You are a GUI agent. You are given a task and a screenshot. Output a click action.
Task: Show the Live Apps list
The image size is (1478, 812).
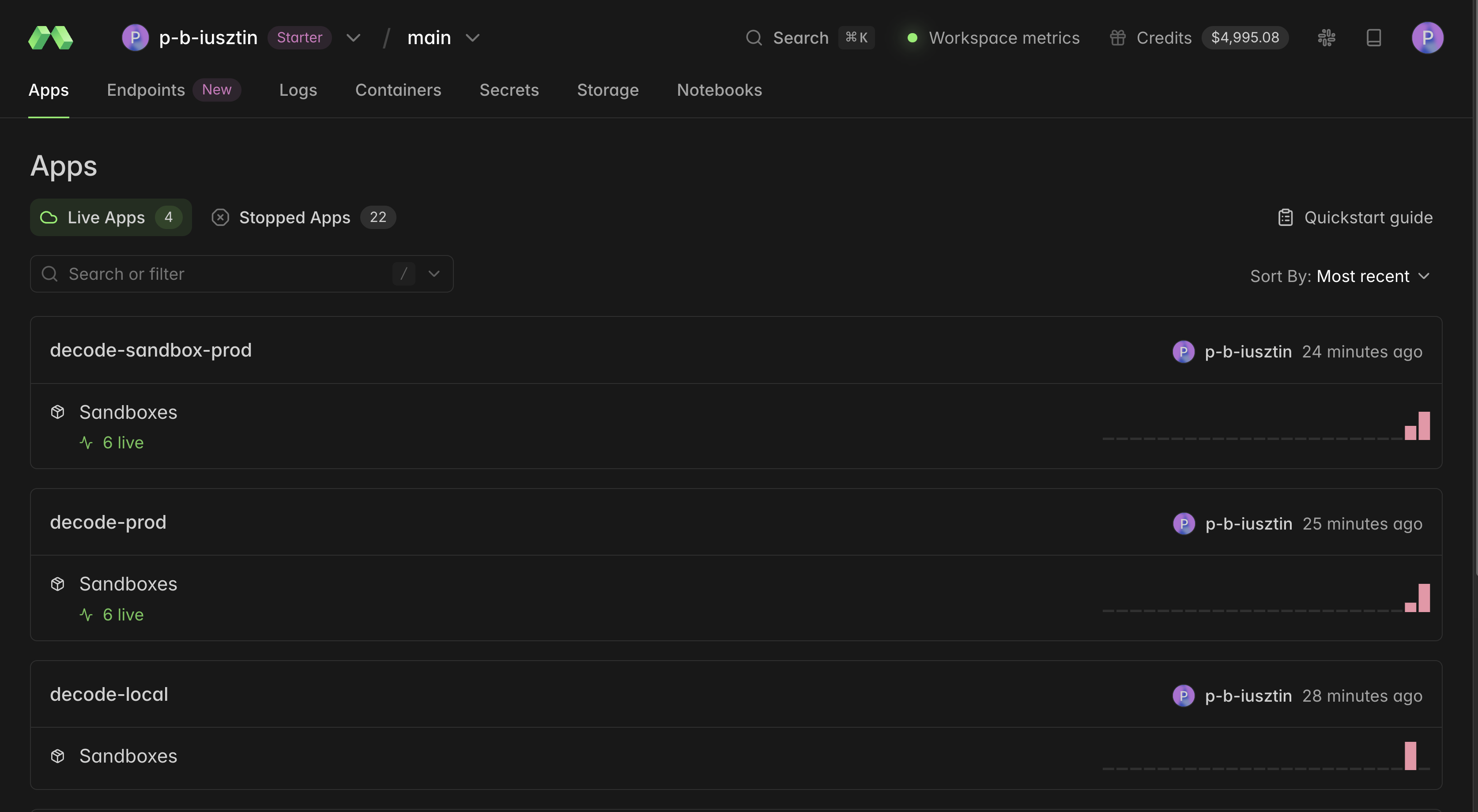[111, 217]
